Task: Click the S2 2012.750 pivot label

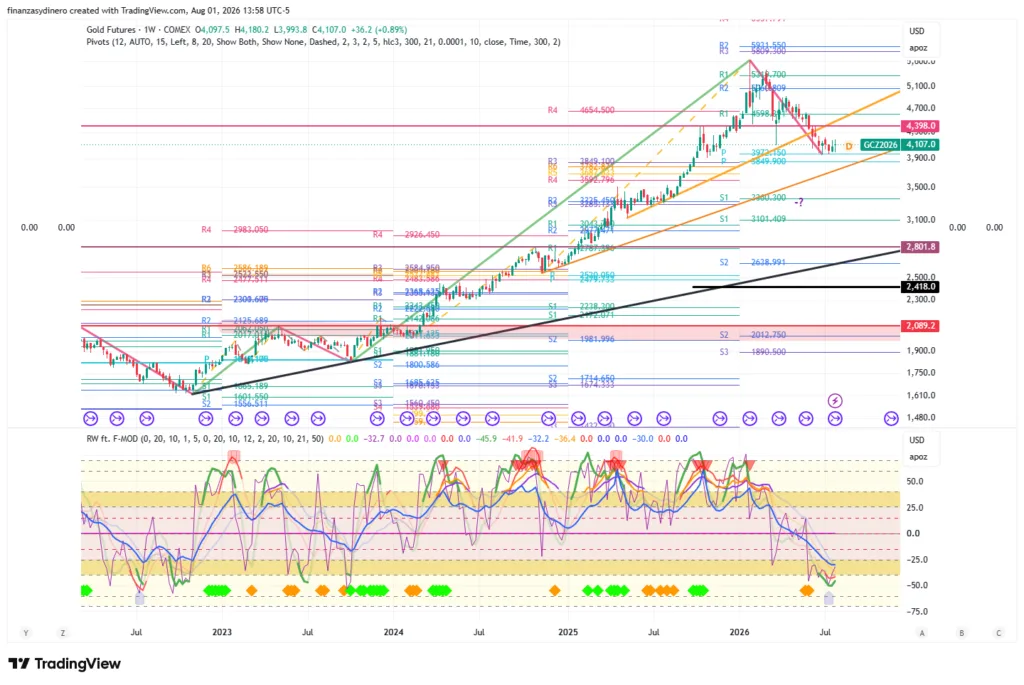Action: [752, 335]
